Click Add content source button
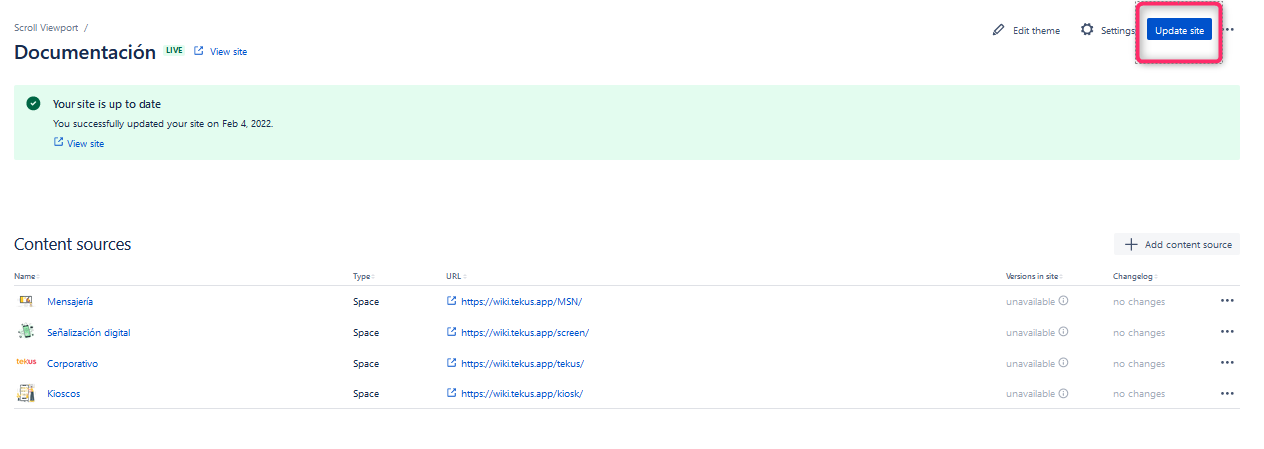Image resolution: width=1264 pixels, height=449 pixels. pos(1177,244)
